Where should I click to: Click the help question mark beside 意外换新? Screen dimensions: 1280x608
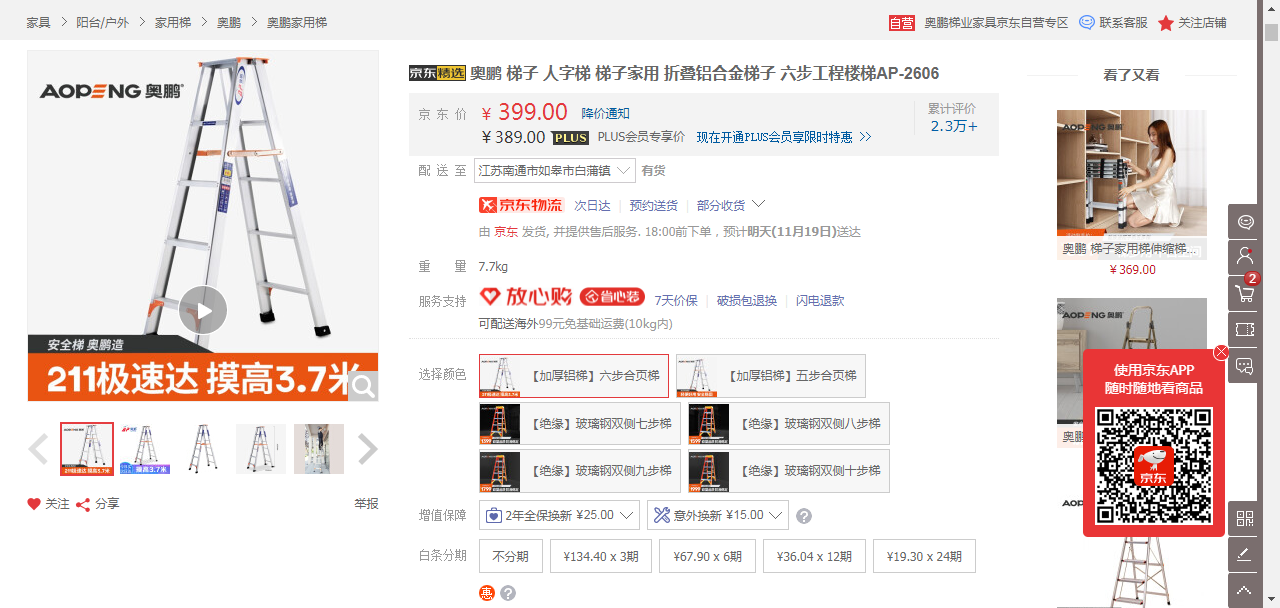(x=804, y=516)
